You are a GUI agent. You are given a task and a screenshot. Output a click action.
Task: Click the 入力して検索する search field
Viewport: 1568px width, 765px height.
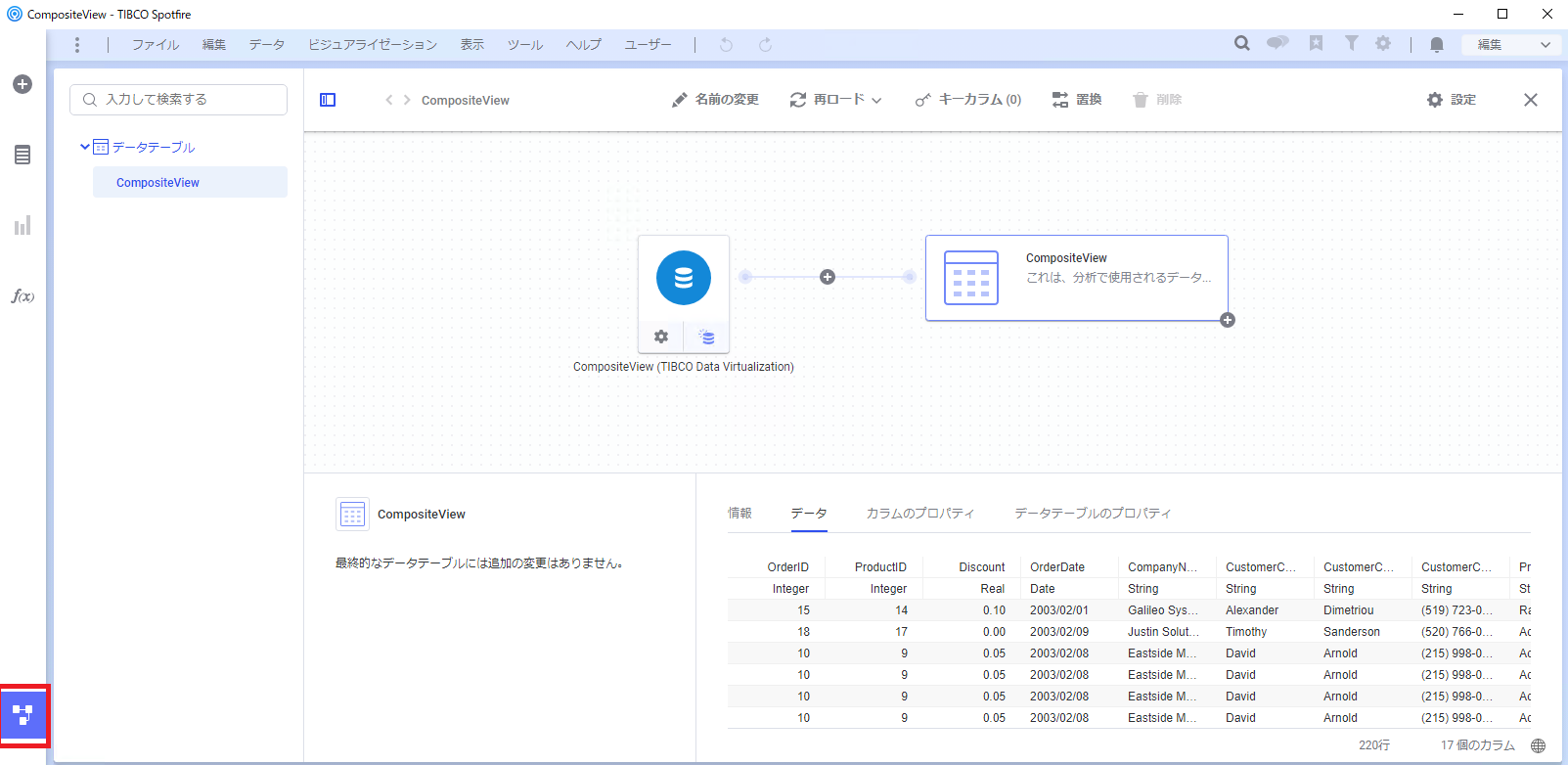tap(178, 100)
